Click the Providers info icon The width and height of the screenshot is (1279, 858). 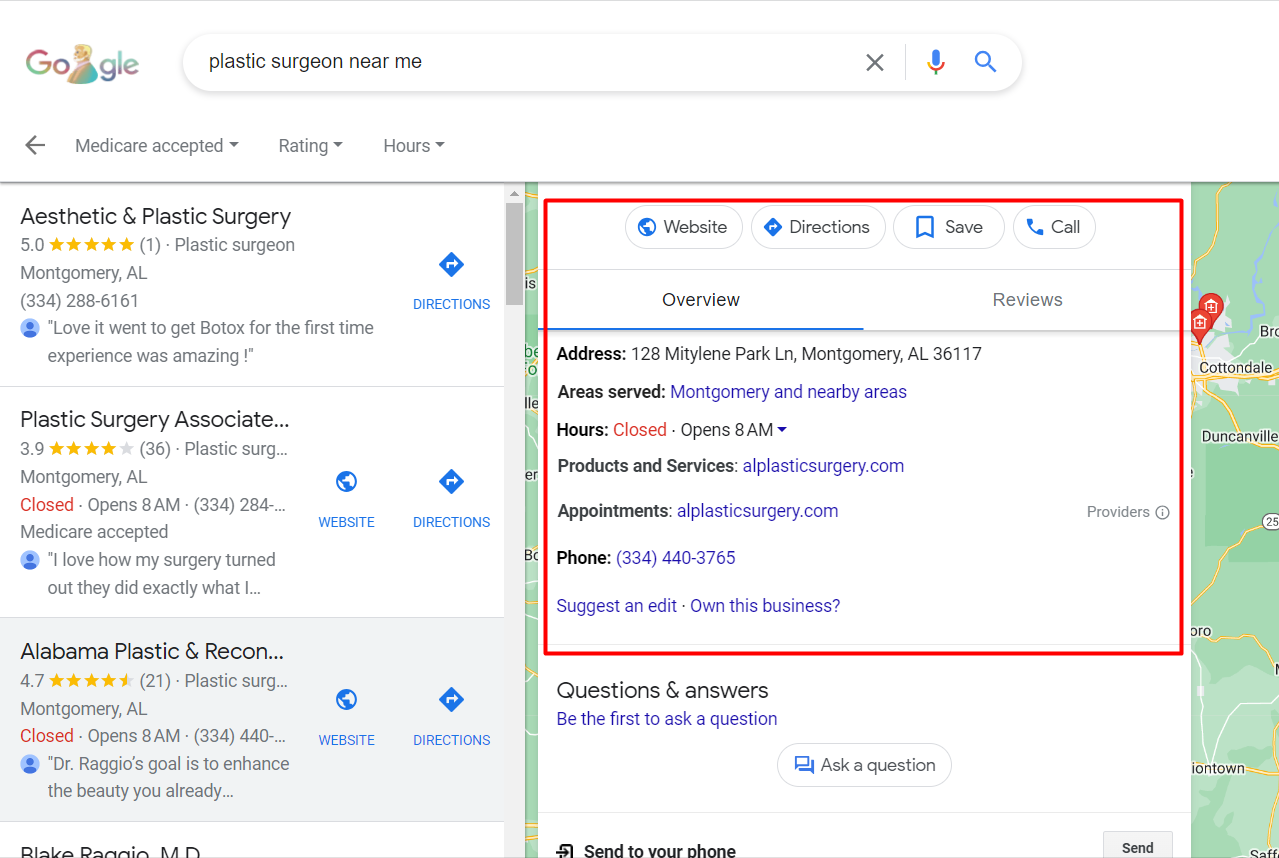click(1162, 512)
